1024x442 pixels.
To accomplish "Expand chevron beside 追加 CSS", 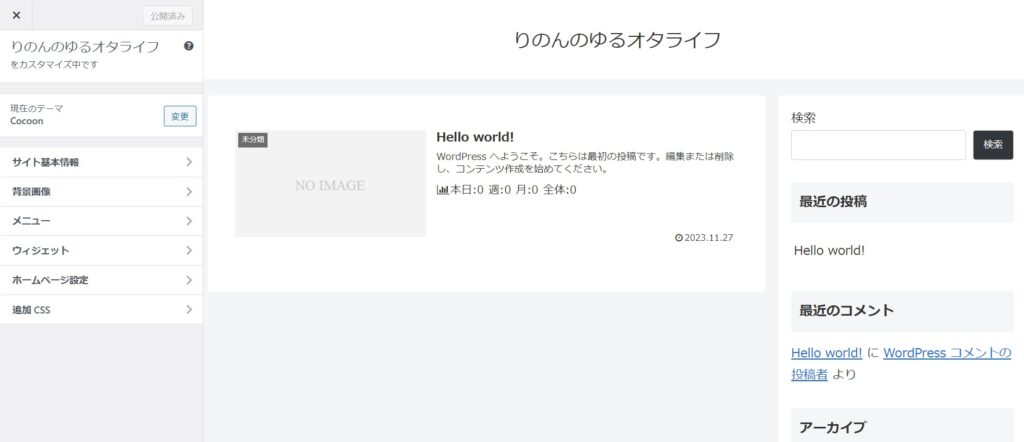I will [189, 309].
